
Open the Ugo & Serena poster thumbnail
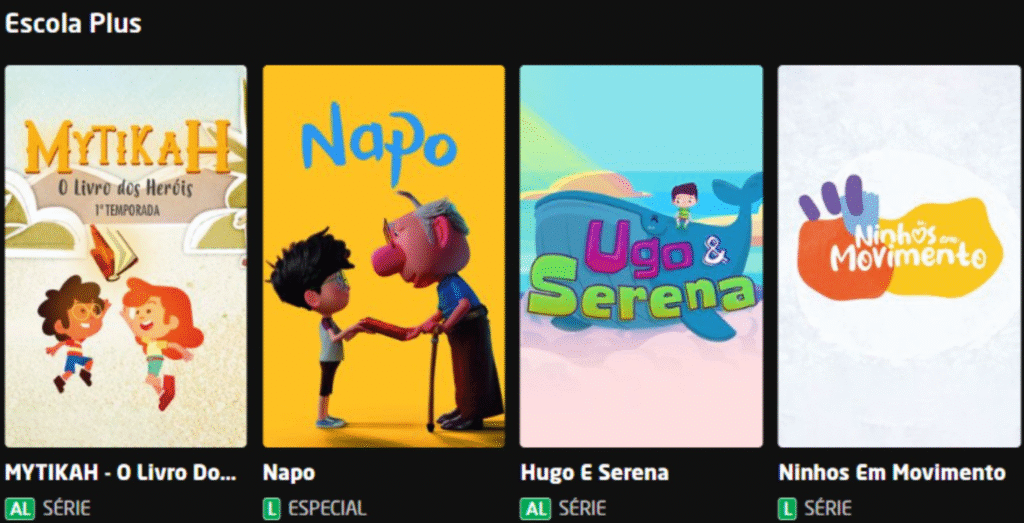click(641, 256)
